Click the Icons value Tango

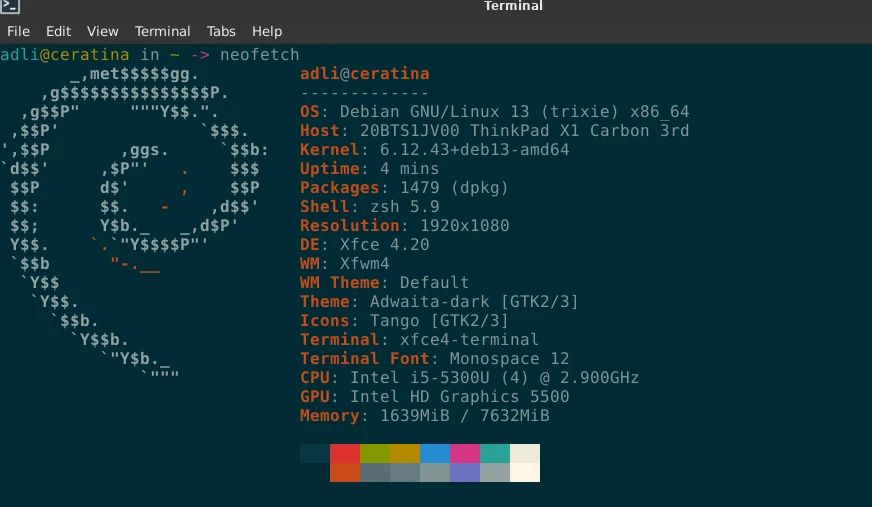pyautogui.click(x=395, y=321)
